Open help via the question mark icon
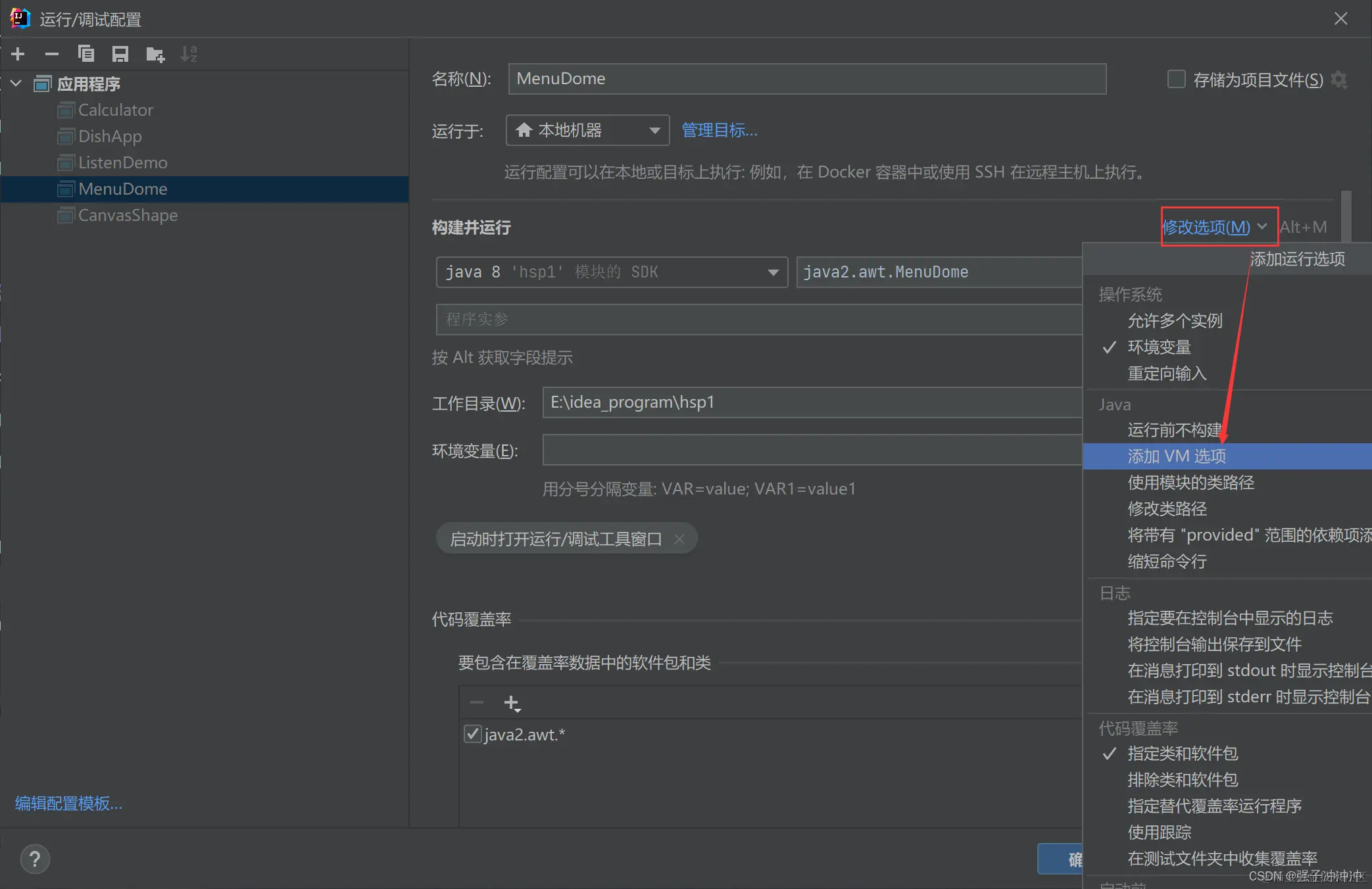The image size is (1372, 889). coord(34,859)
